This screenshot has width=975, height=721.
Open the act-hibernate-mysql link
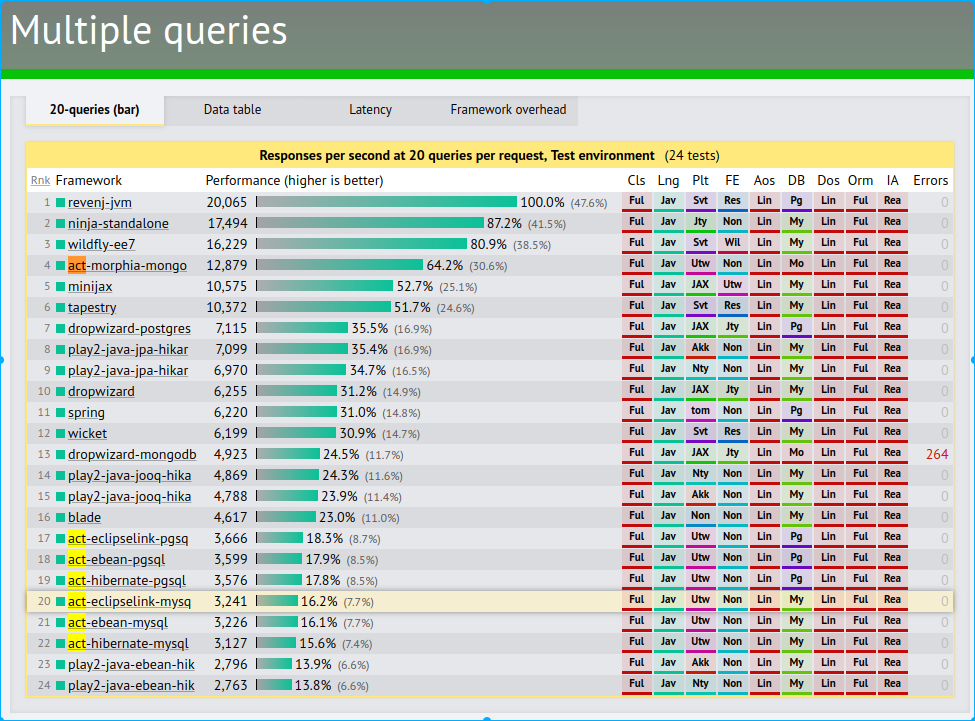pos(128,644)
